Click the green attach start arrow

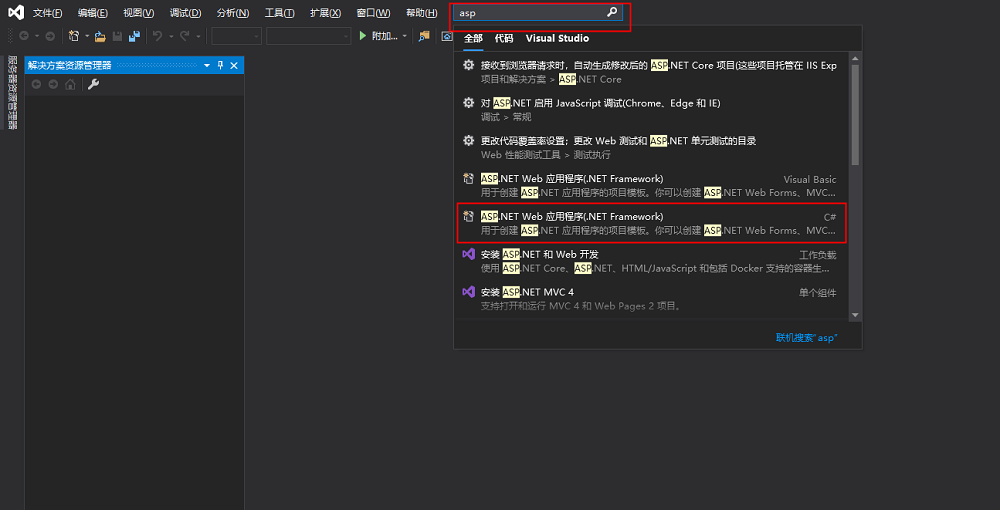click(363, 36)
